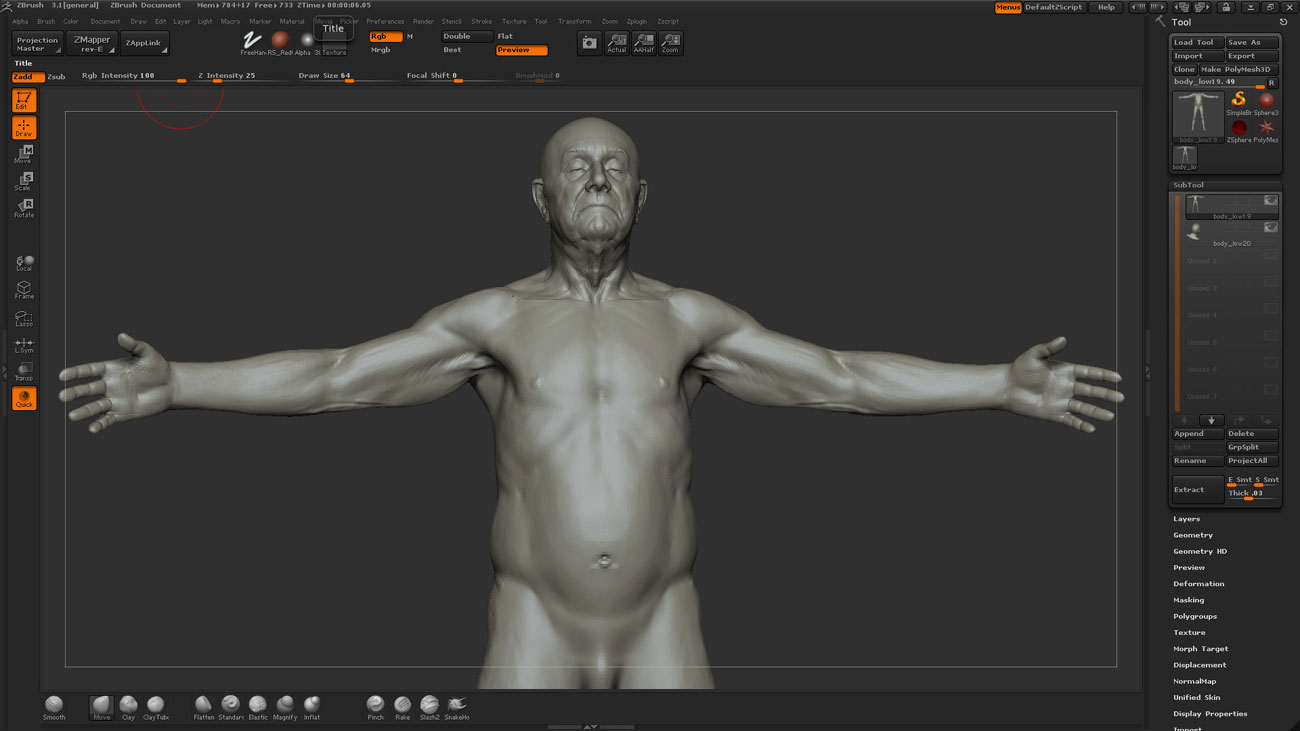Choose the Pinch brush
This screenshot has width=1300, height=731.
(375, 705)
